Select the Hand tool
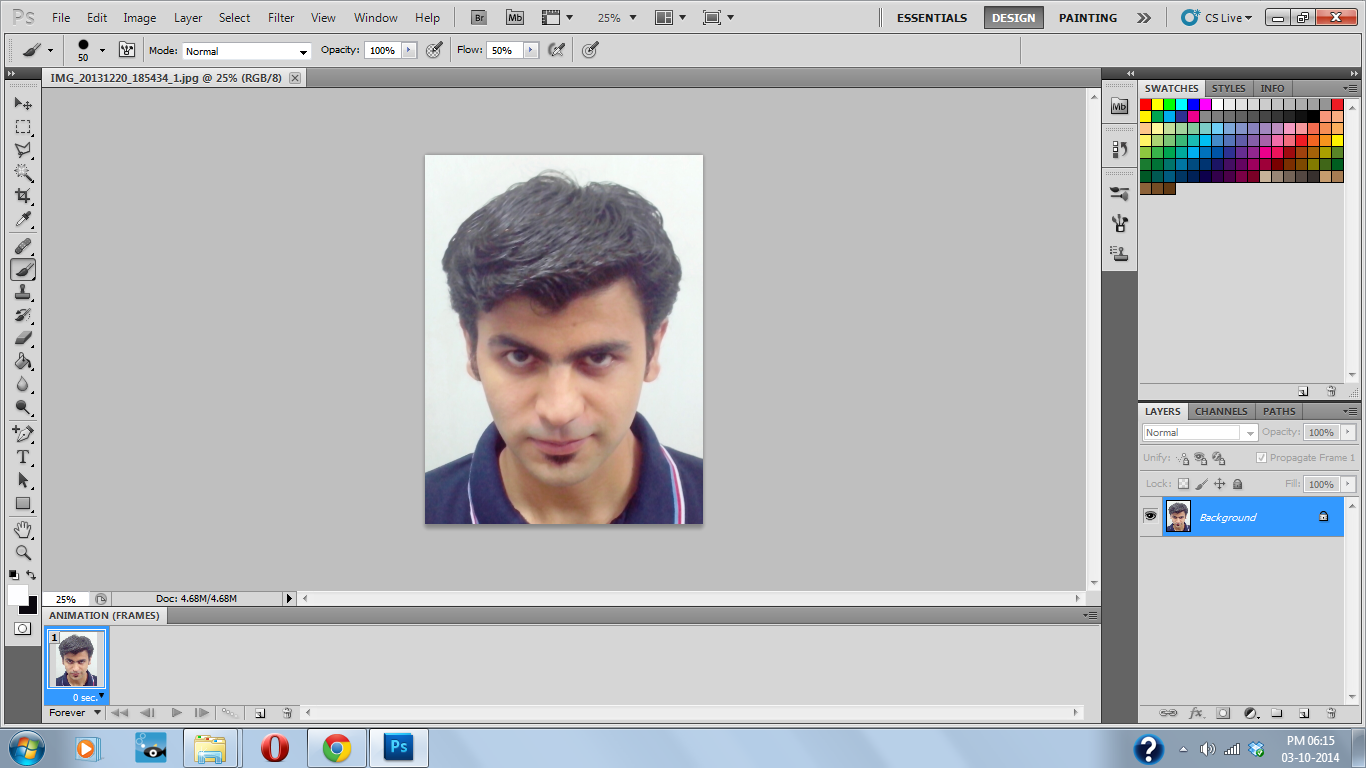The height and width of the screenshot is (768, 1366). pyautogui.click(x=22, y=529)
